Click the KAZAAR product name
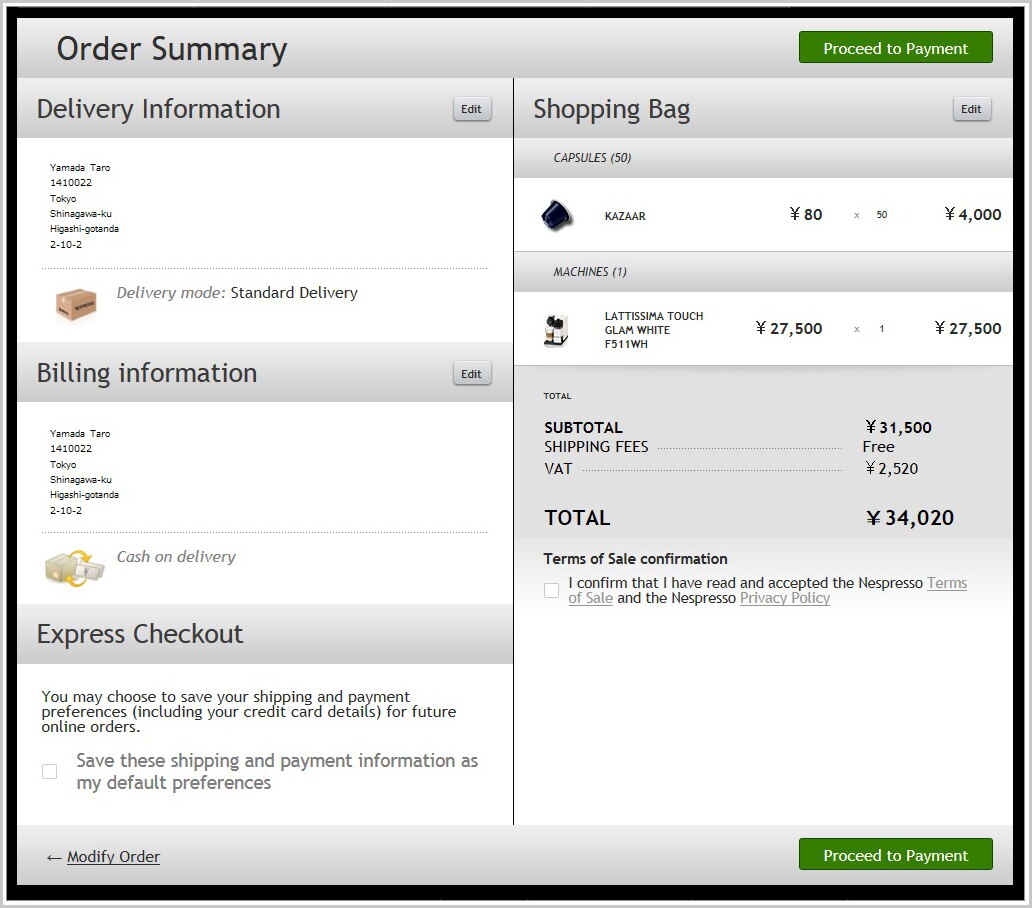This screenshot has height=908, width=1032. tap(625, 216)
